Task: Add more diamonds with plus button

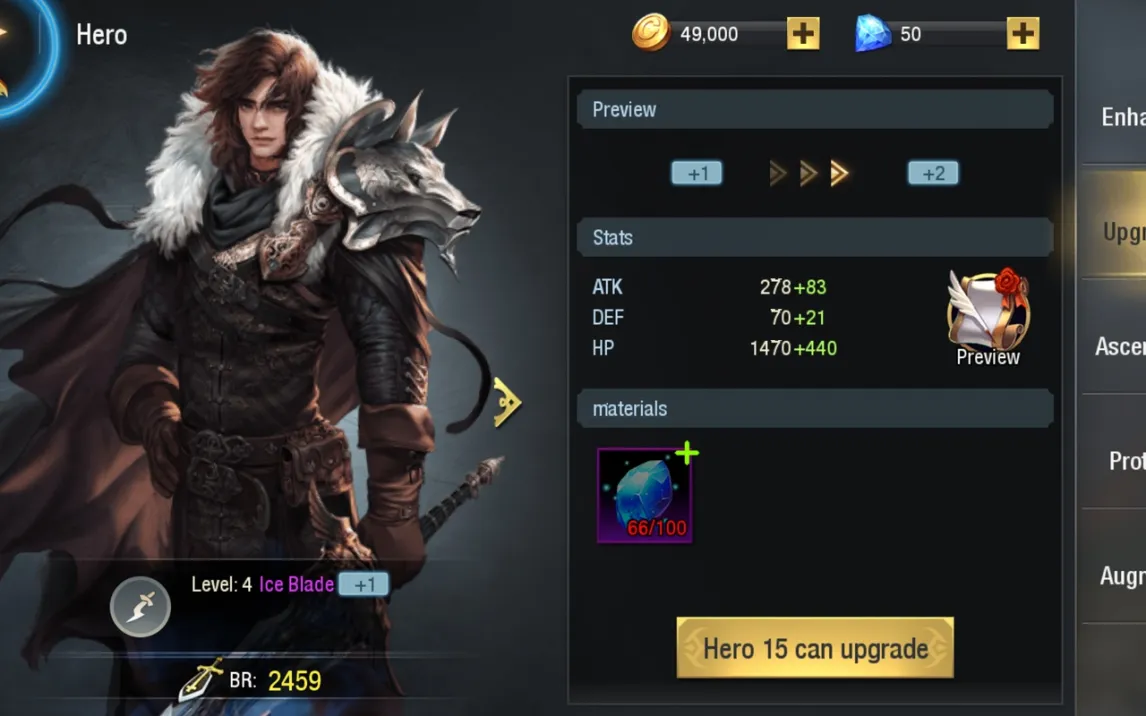Action: [x=1022, y=34]
